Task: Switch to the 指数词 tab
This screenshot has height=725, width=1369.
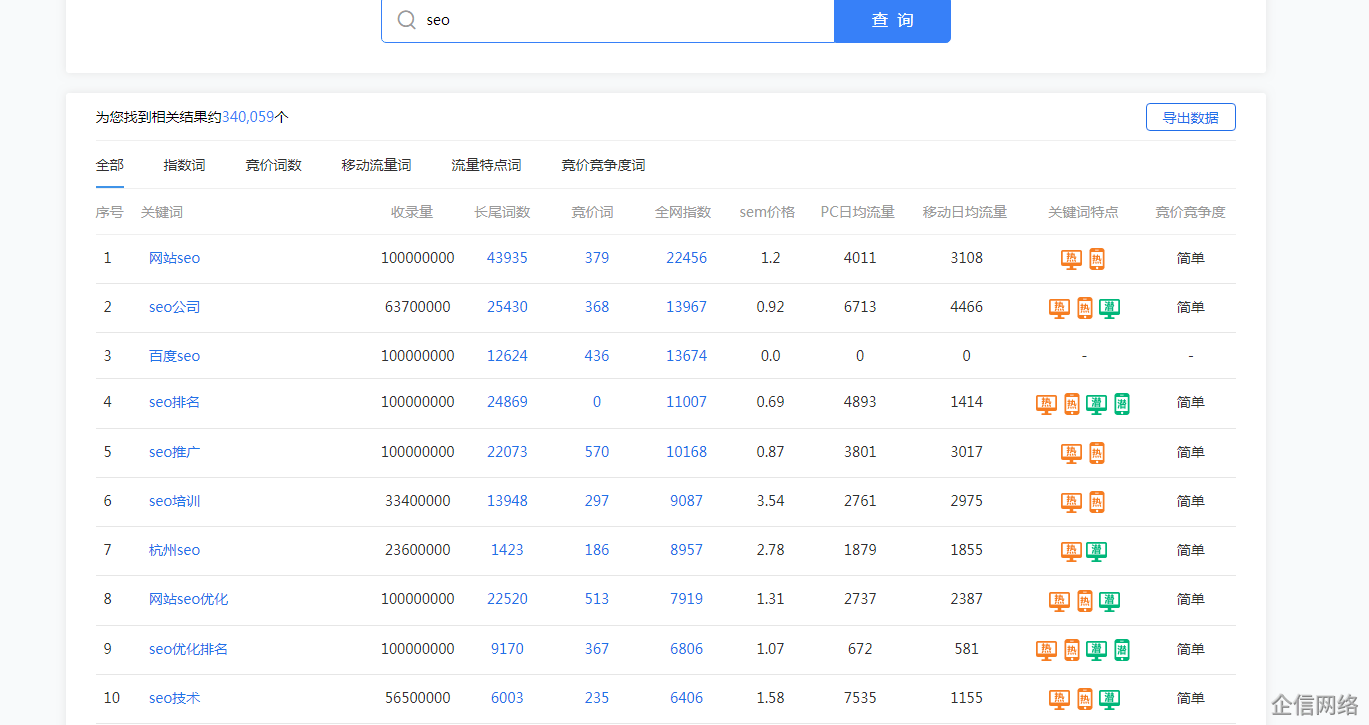Action: tap(184, 165)
